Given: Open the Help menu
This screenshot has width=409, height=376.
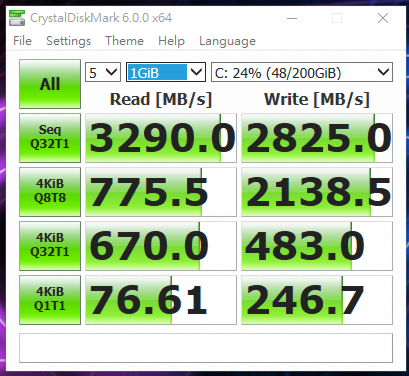Looking at the screenshot, I should 171,41.
